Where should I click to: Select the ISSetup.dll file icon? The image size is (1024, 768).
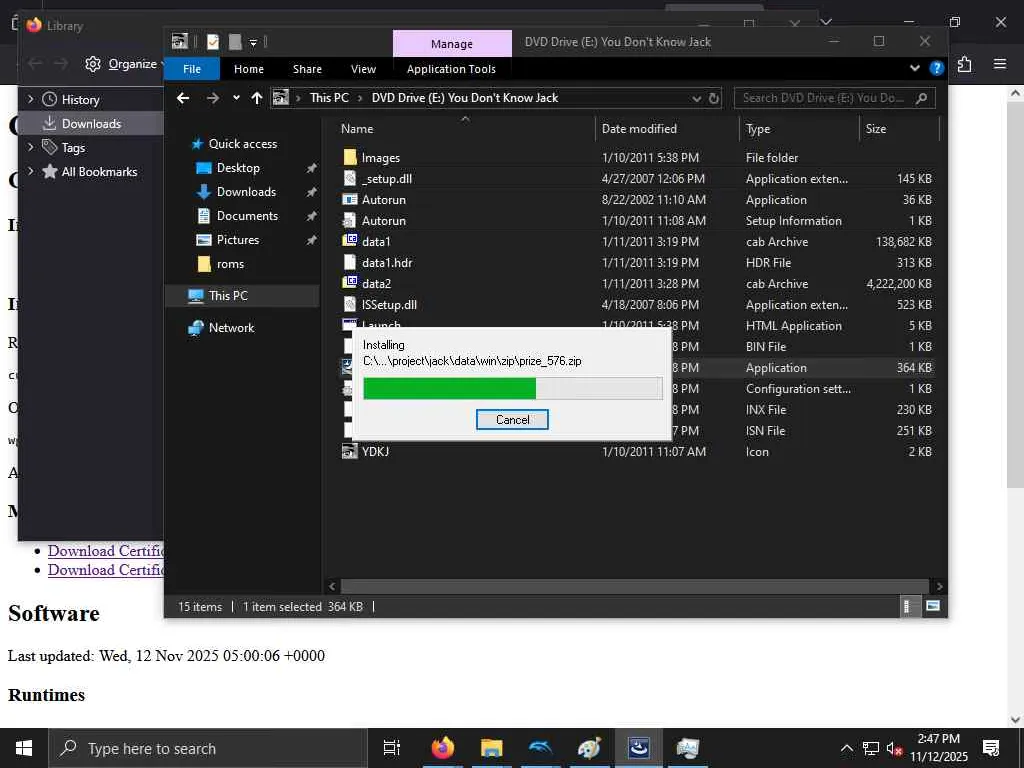point(350,304)
